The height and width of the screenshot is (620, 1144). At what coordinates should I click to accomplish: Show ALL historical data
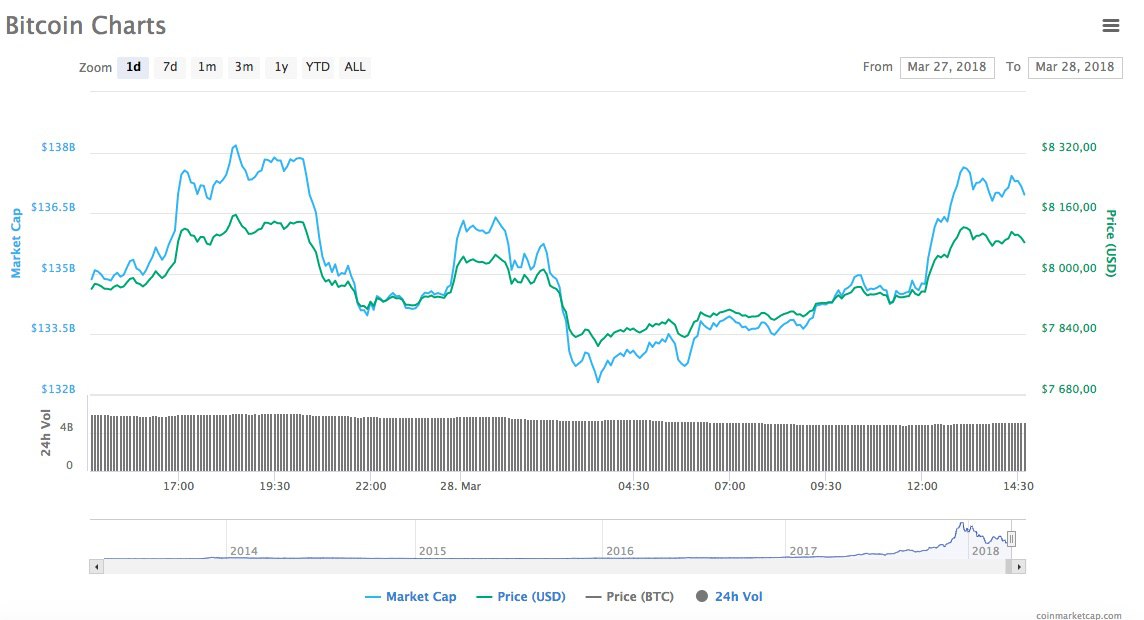(355, 67)
